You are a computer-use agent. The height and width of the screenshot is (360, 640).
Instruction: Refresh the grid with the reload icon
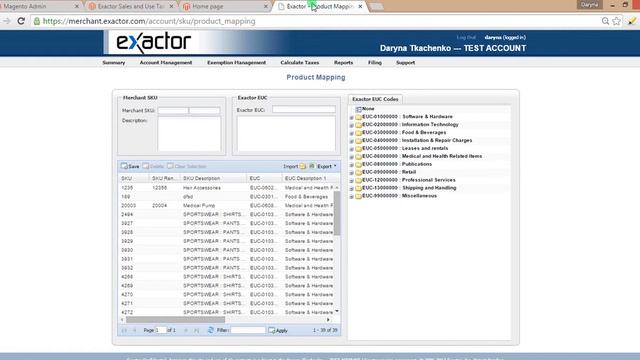point(211,330)
